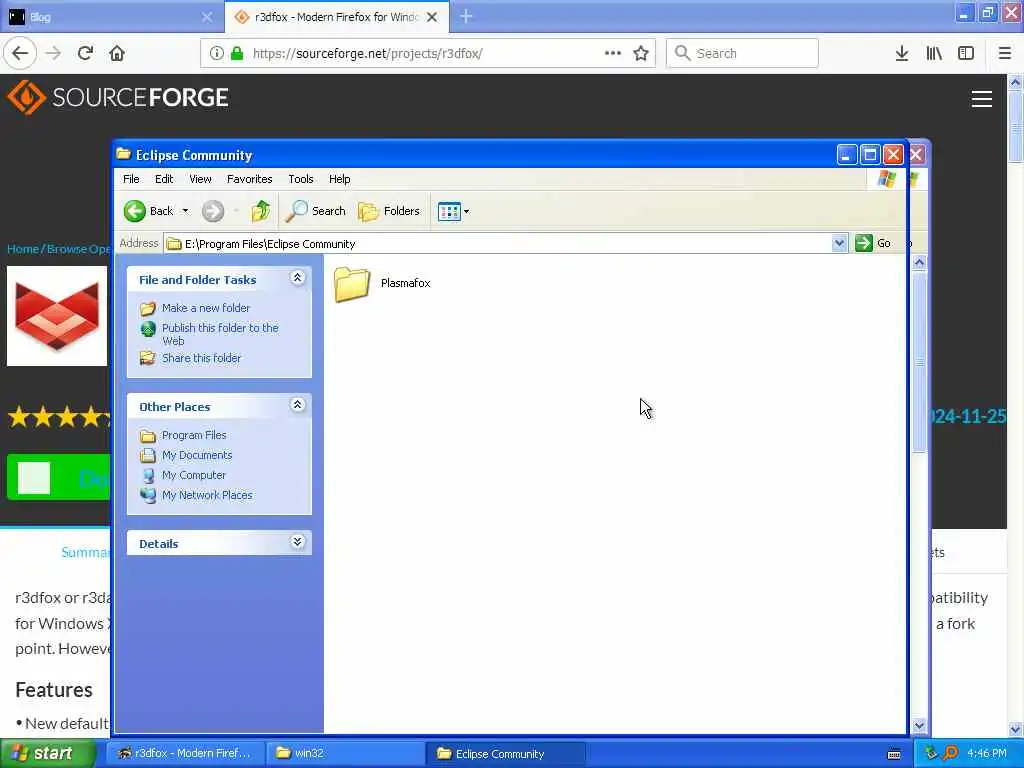Go to My Documents in Other Places
The width and height of the screenshot is (1024, 768).
pos(197,455)
